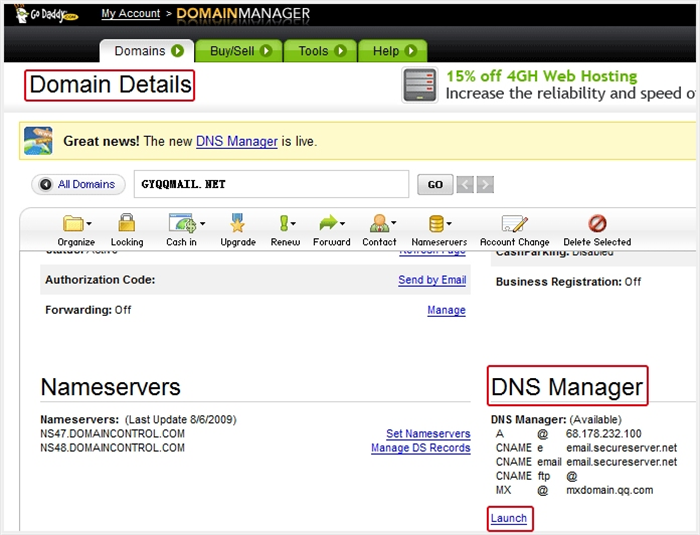Click the domain name search field
This screenshot has width=700, height=535.
pos(270,185)
